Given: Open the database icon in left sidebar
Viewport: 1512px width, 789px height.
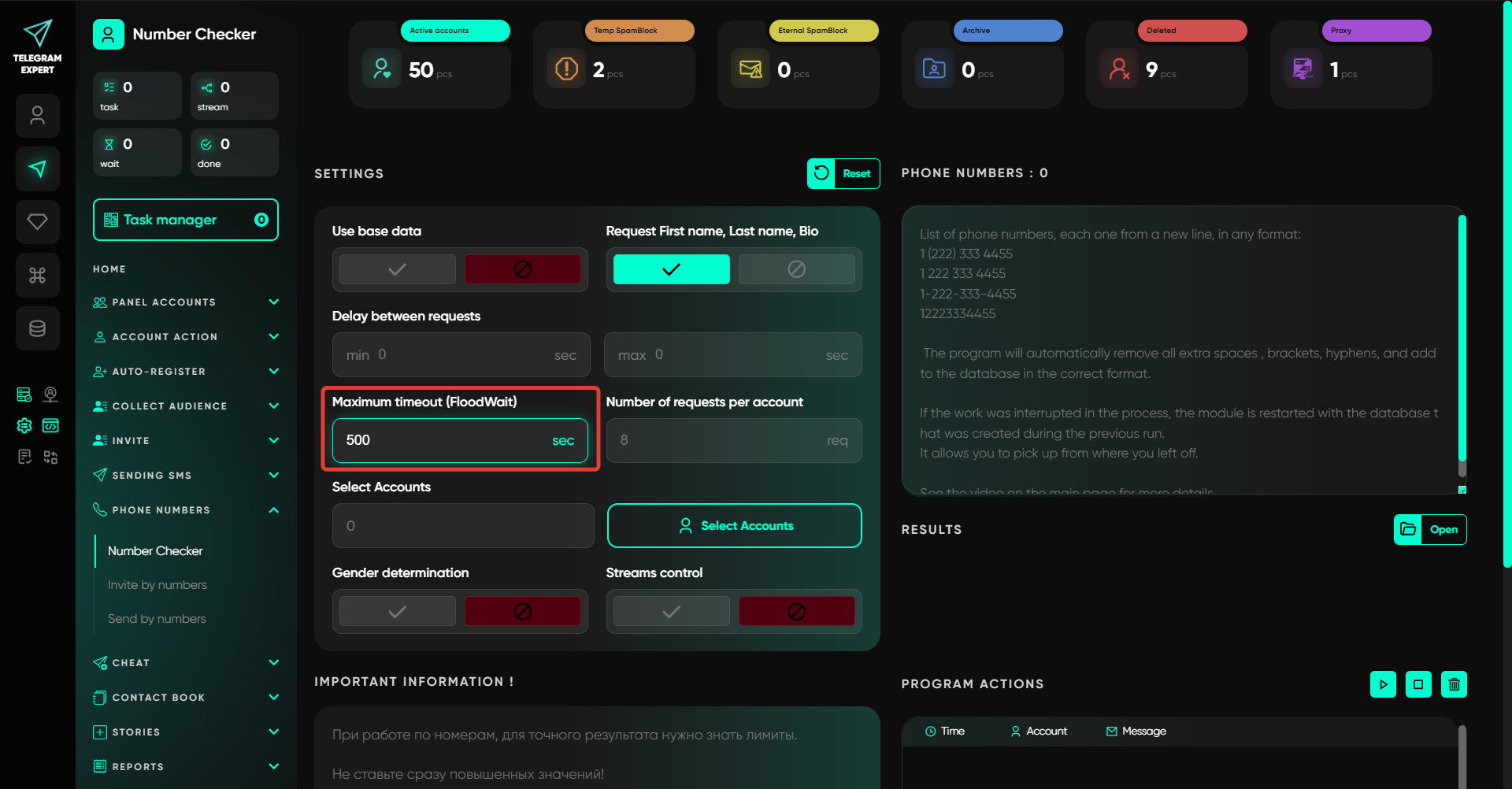Looking at the screenshot, I should click(x=37, y=328).
